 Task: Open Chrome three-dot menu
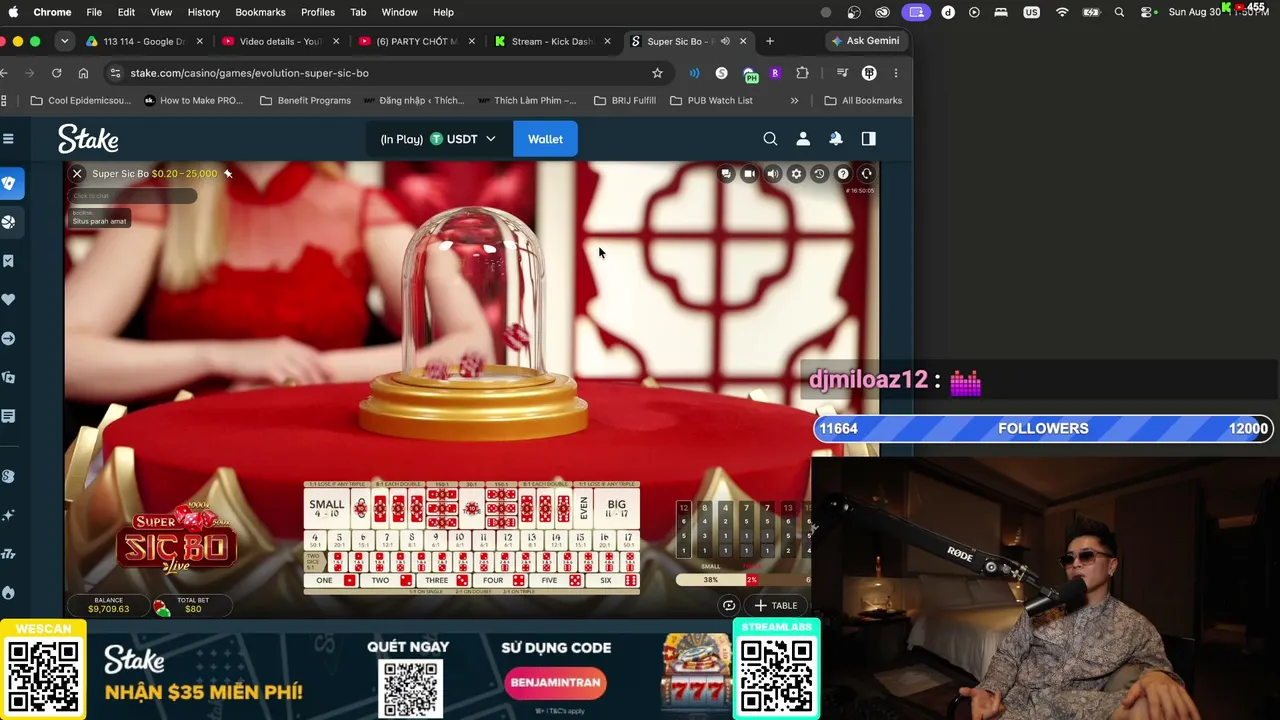click(x=896, y=73)
